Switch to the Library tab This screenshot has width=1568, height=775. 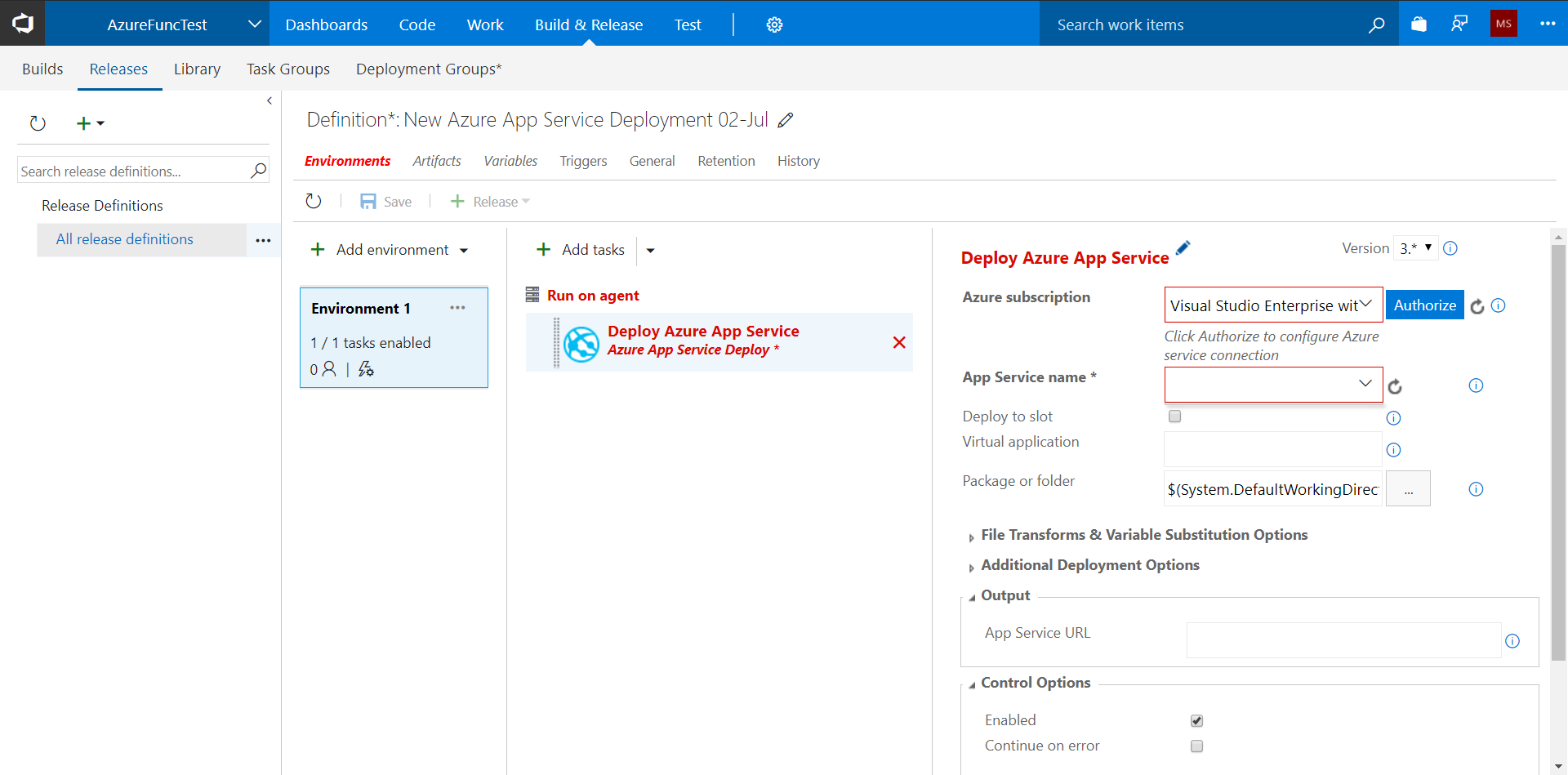[x=197, y=69]
